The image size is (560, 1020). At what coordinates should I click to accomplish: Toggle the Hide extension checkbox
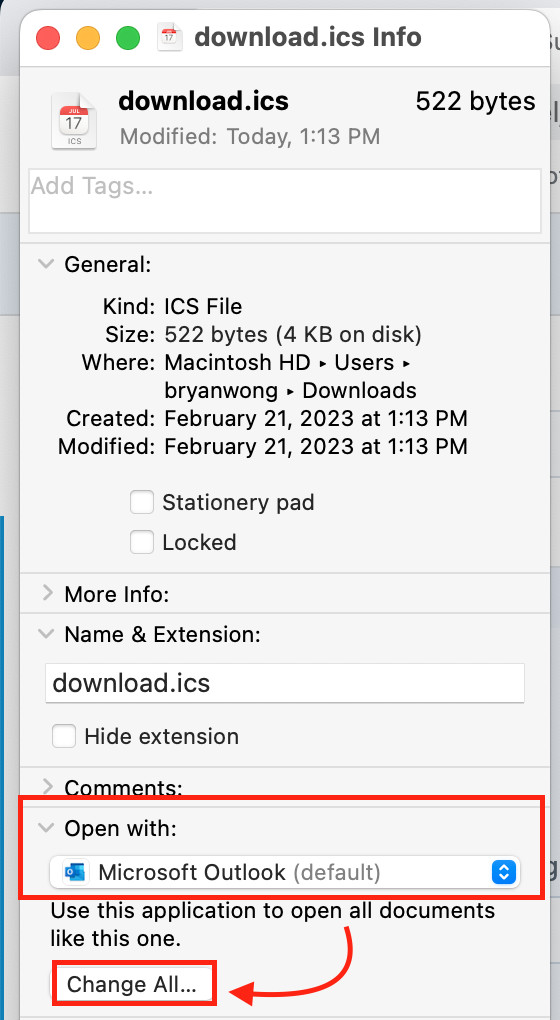64,736
